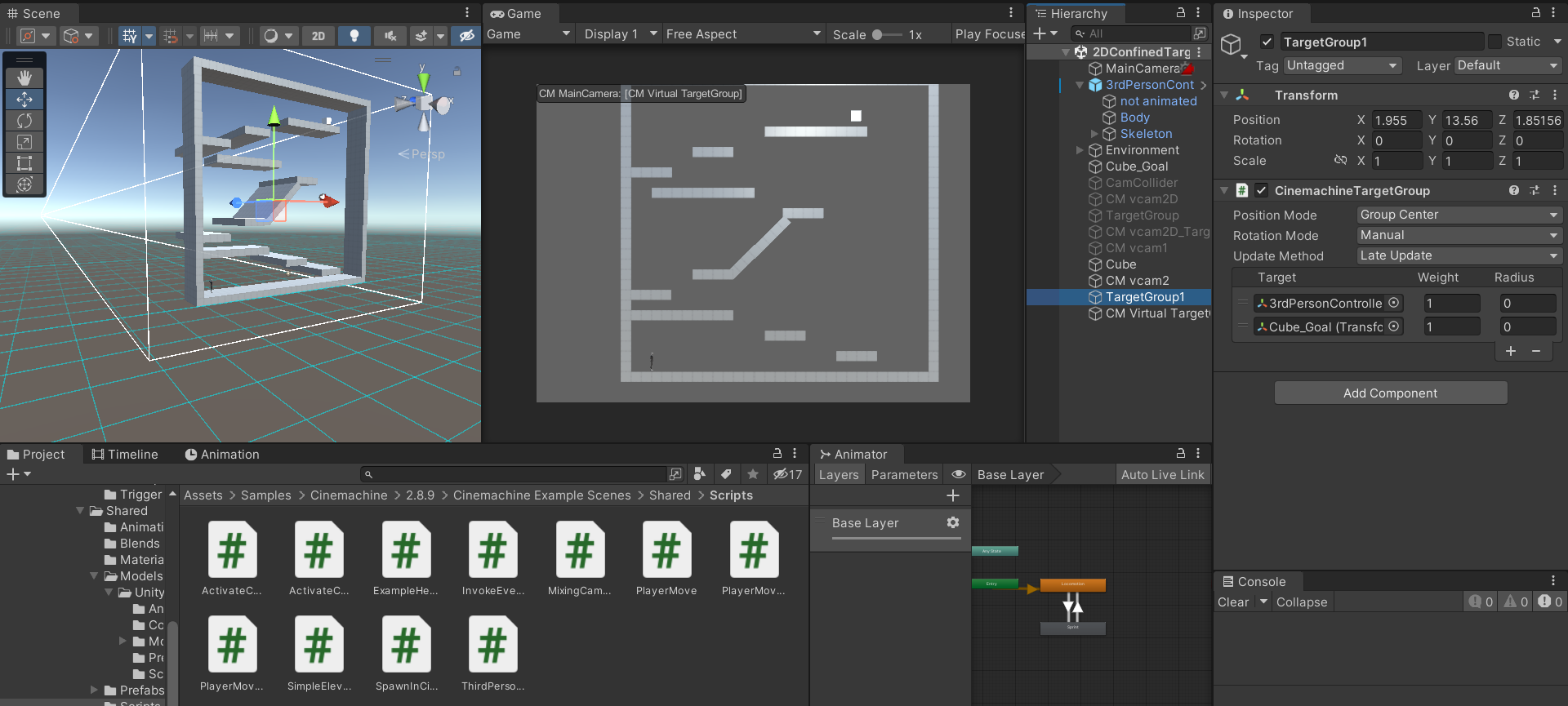Select the Hand (View) tool in Scene
Viewport: 1568px width, 706px height.
[x=24, y=78]
